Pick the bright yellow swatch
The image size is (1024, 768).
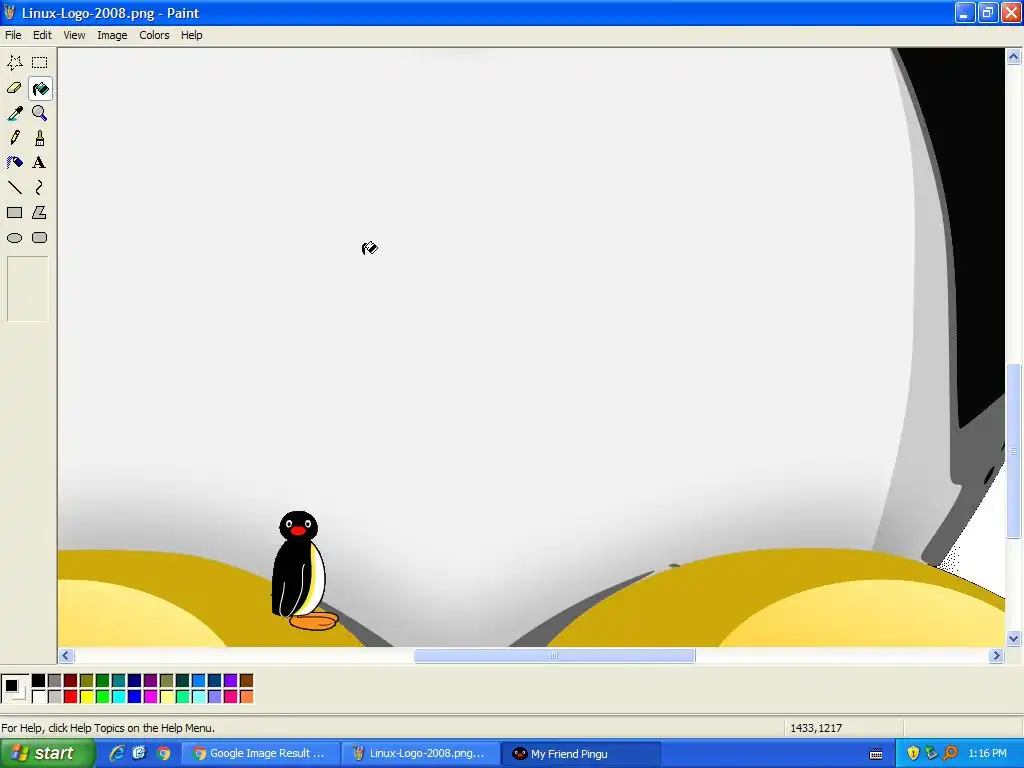tap(86, 697)
